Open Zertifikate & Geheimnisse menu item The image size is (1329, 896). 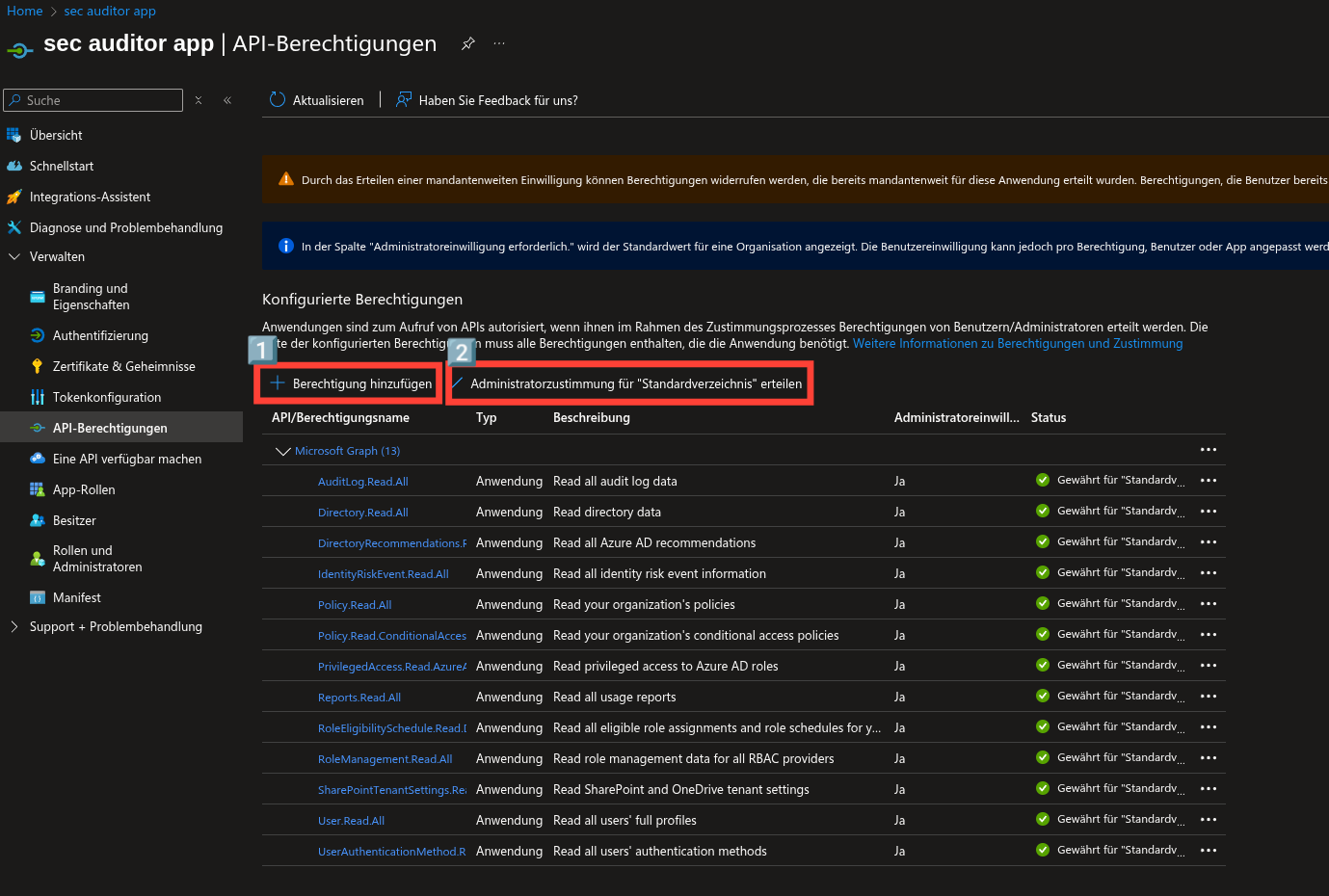[x=124, y=366]
